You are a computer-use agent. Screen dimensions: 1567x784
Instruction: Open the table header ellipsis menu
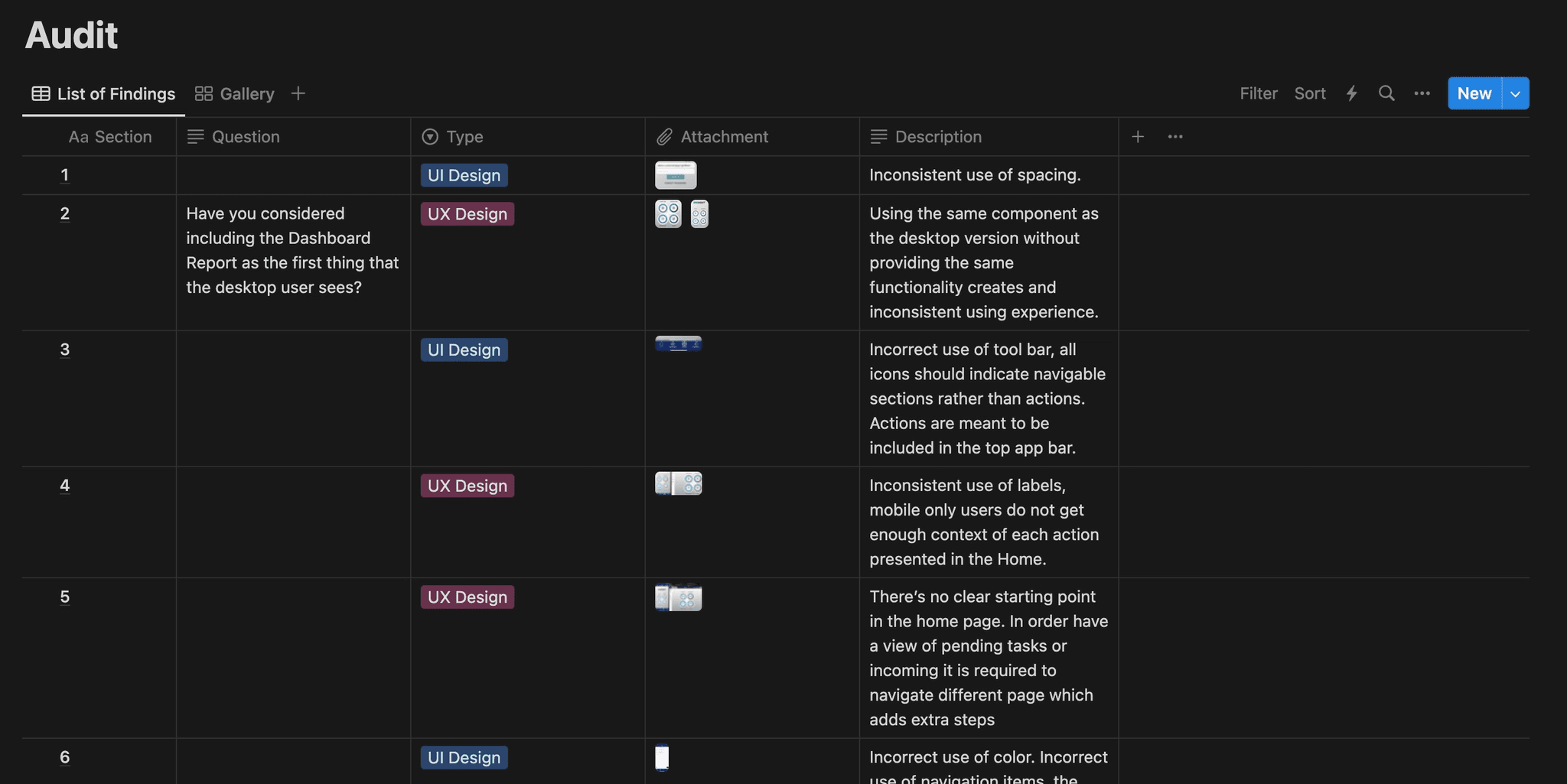(x=1175, y=137)
